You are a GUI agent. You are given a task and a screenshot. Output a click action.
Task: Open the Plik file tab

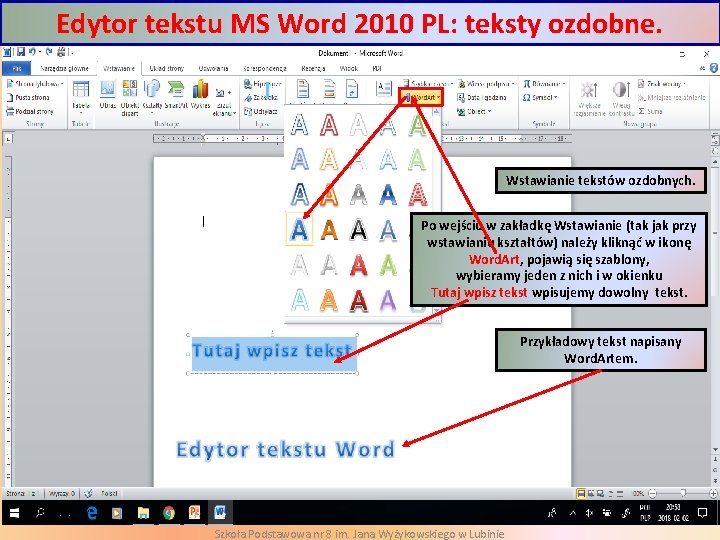[x=17, y=68]
